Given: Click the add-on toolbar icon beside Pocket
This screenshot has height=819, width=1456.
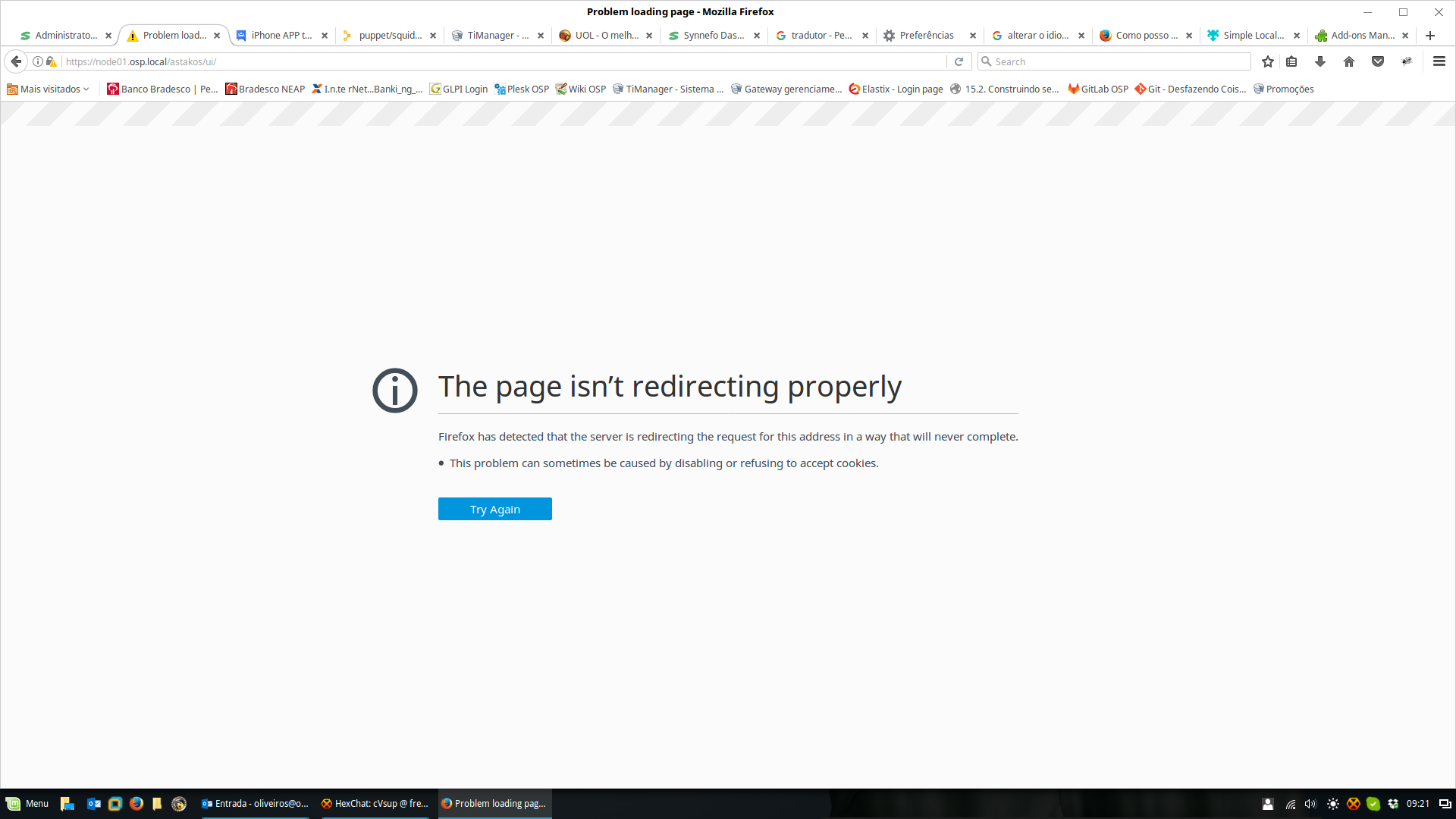Looking at the screenshot, I should pyautogui.click(x=1407, y=61).
